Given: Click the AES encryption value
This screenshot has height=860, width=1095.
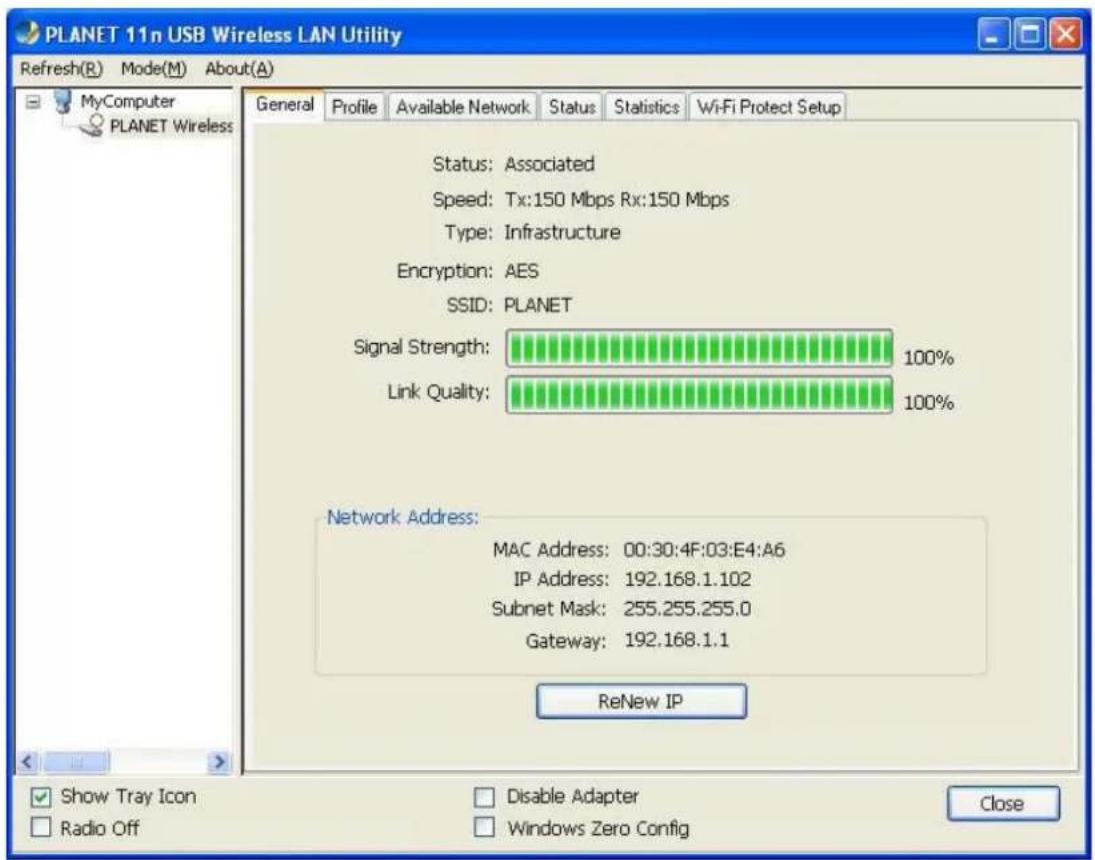Looking at the screenshot, I should pyautogui.click(x=522, y=271).
